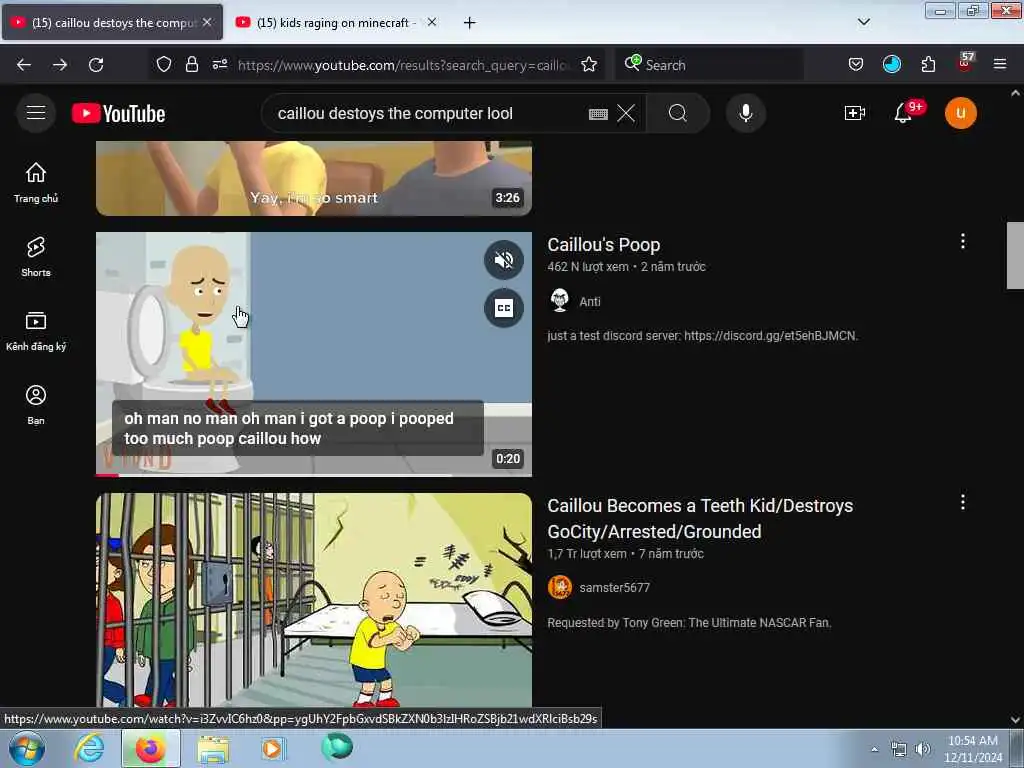Open the on-screen keyboard in search box
This screenshot has width=1024, height=768.
click(598, 114)
